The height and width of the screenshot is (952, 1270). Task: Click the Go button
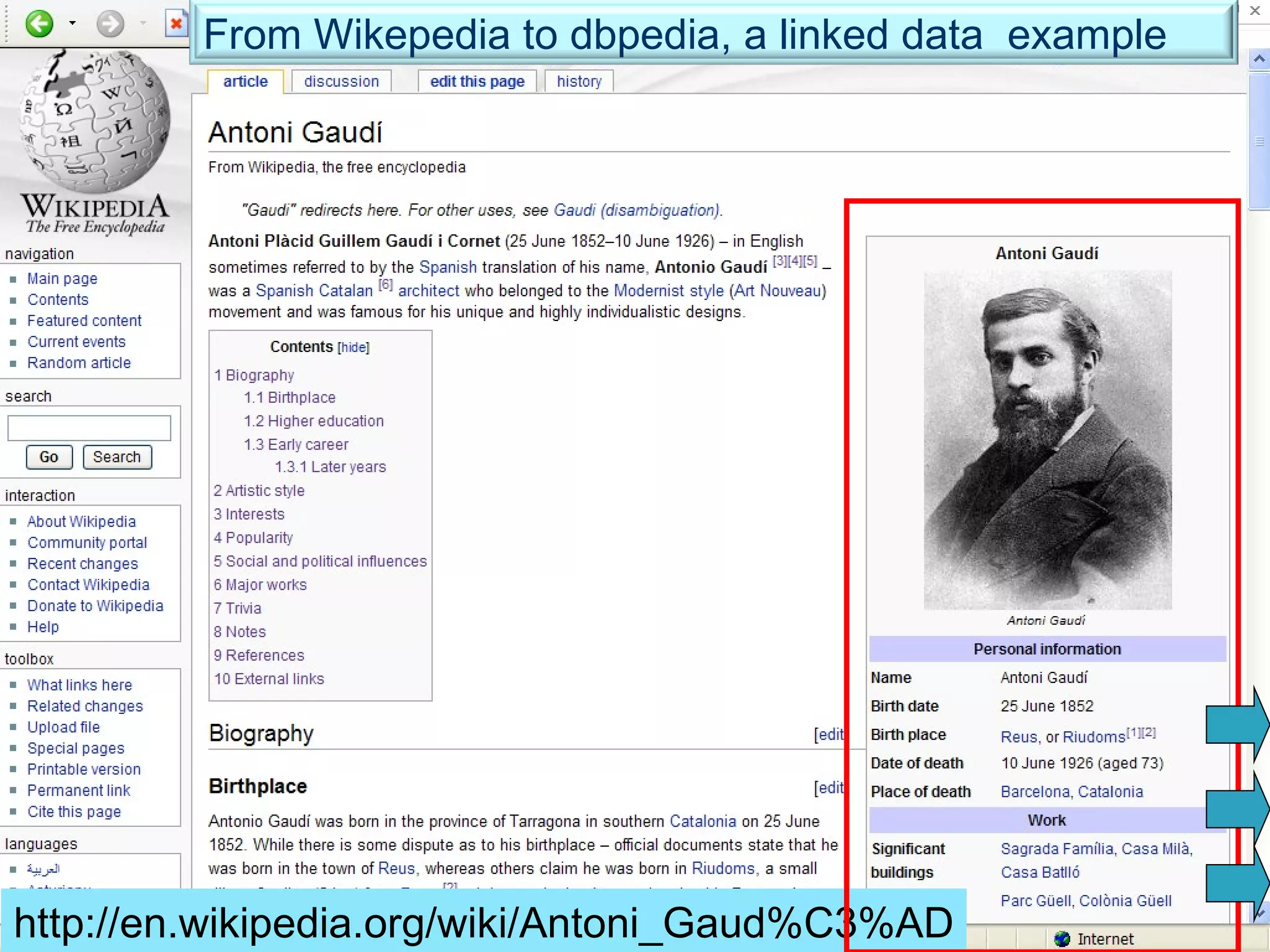coord(49,457)
